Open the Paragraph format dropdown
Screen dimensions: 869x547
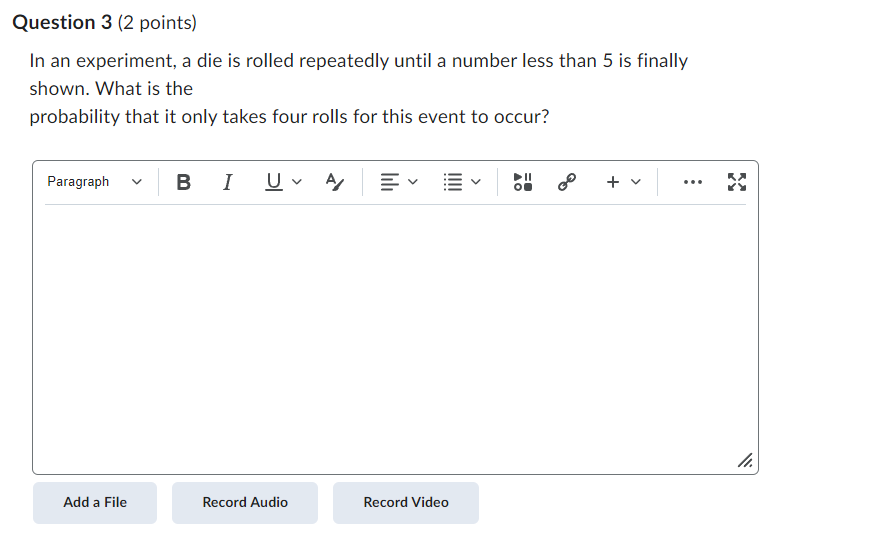(95, 182)
